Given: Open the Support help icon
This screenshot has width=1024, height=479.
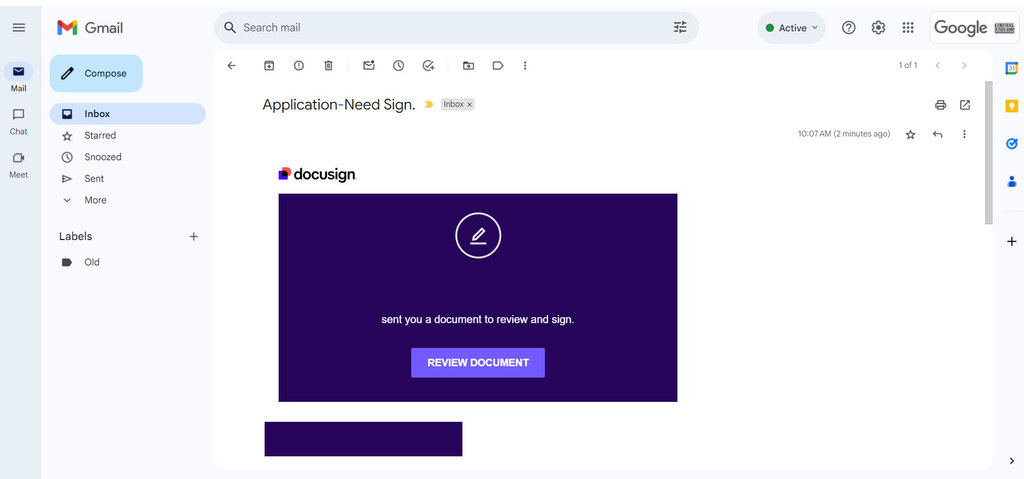Looking at the screenshot, I should [x=848, y=27].
